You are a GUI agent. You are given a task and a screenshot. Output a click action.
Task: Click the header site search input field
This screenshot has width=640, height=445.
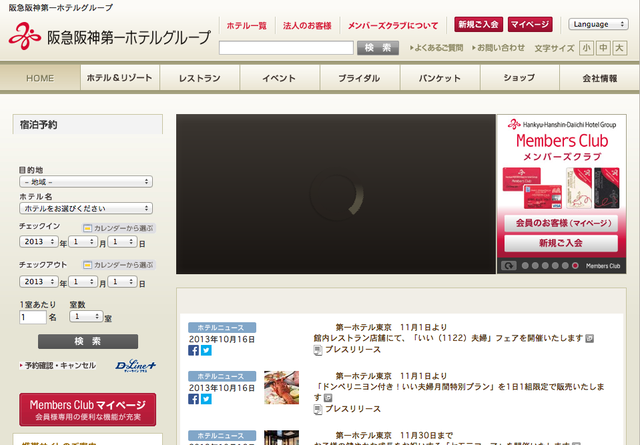tap(286, 48)
